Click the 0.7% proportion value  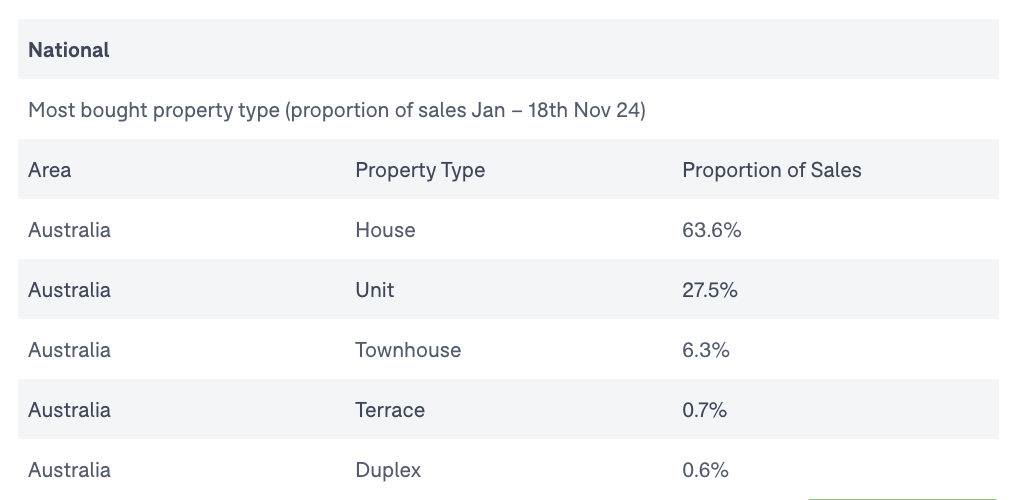point(705,410)
